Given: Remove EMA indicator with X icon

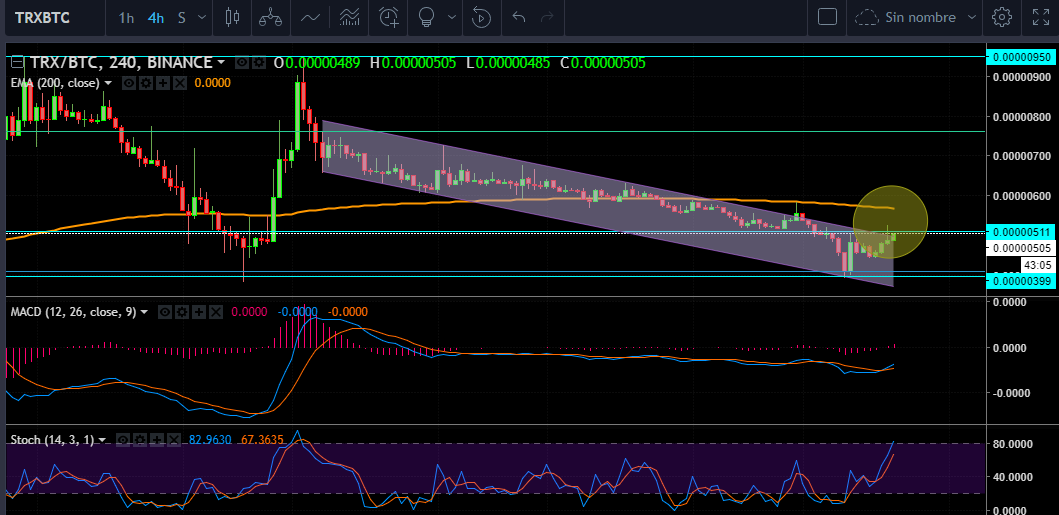Looking at the screenshot, I should 179,83.
